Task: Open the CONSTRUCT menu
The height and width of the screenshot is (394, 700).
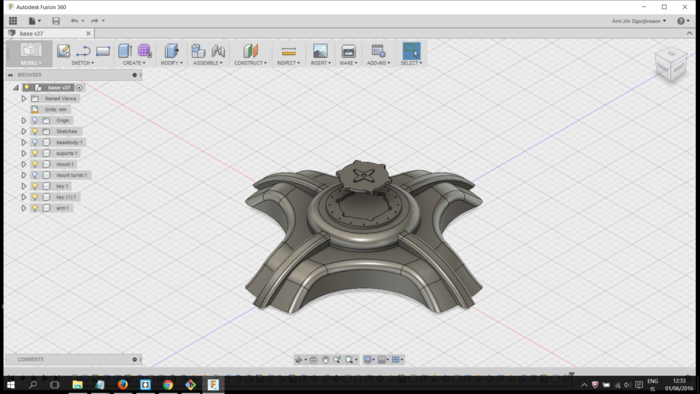Action: pos(250,63)
